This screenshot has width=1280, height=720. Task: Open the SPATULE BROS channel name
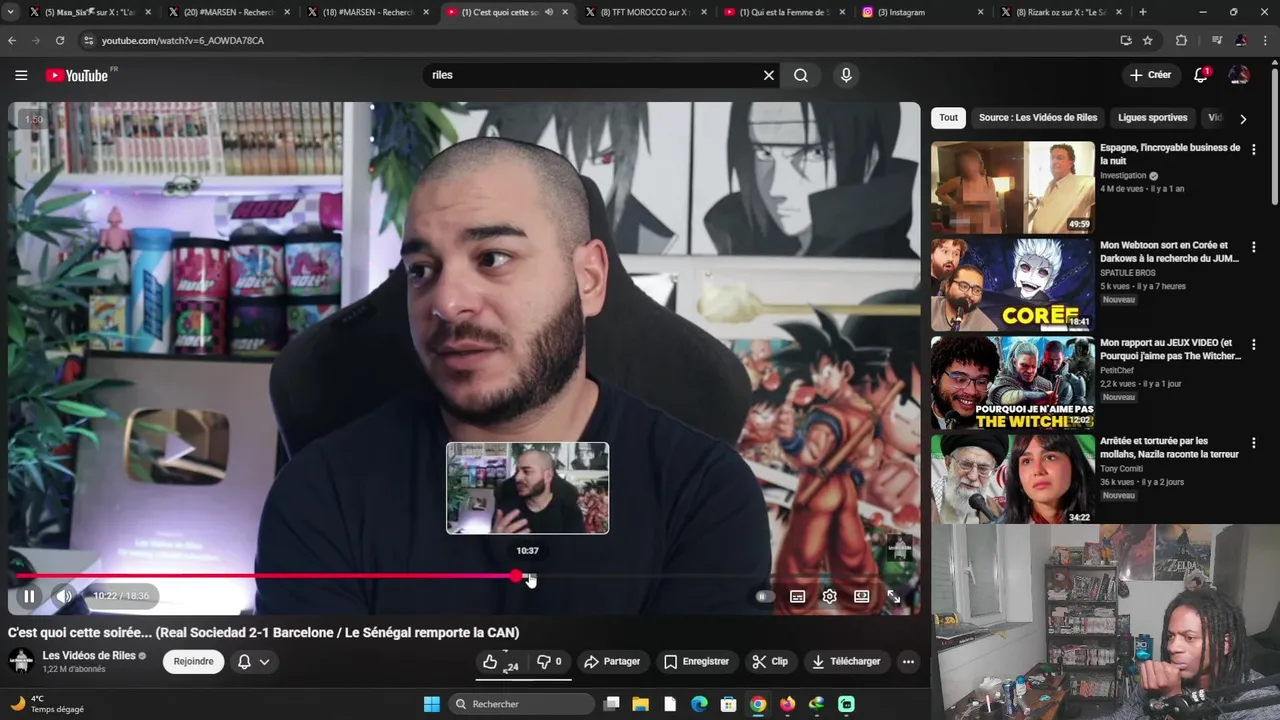[x=1128, y=273]
